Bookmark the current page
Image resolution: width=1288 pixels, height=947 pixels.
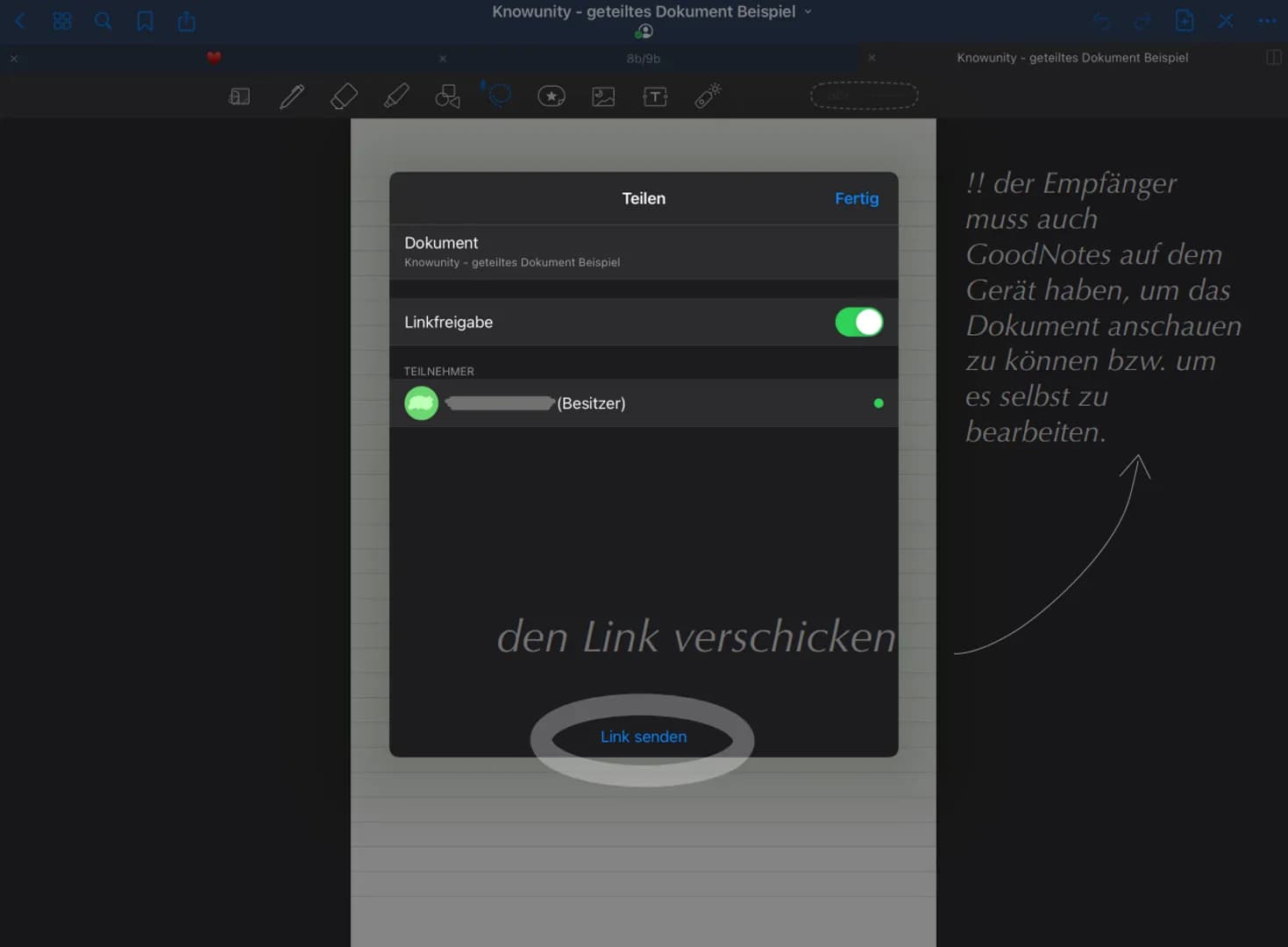(145, 21)
